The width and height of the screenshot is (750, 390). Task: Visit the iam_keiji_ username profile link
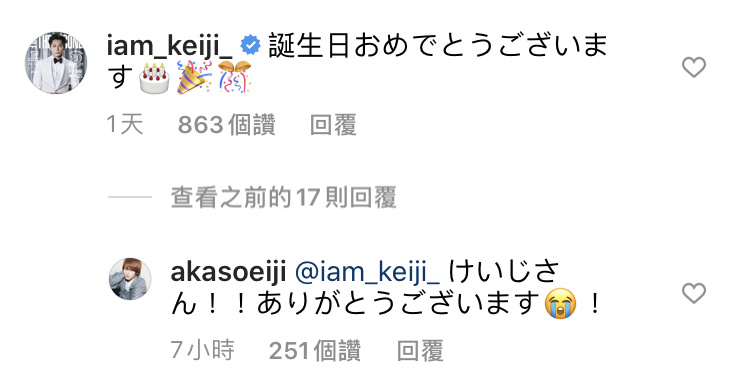(x=170, y=46)
